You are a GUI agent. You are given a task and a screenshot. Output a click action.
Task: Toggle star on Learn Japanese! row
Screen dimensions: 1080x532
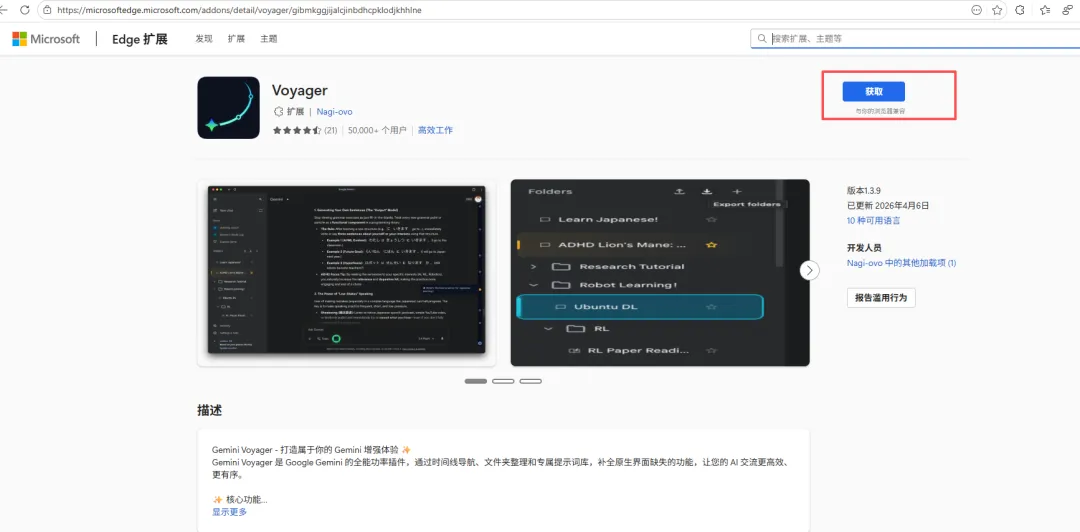pos(712,219)
